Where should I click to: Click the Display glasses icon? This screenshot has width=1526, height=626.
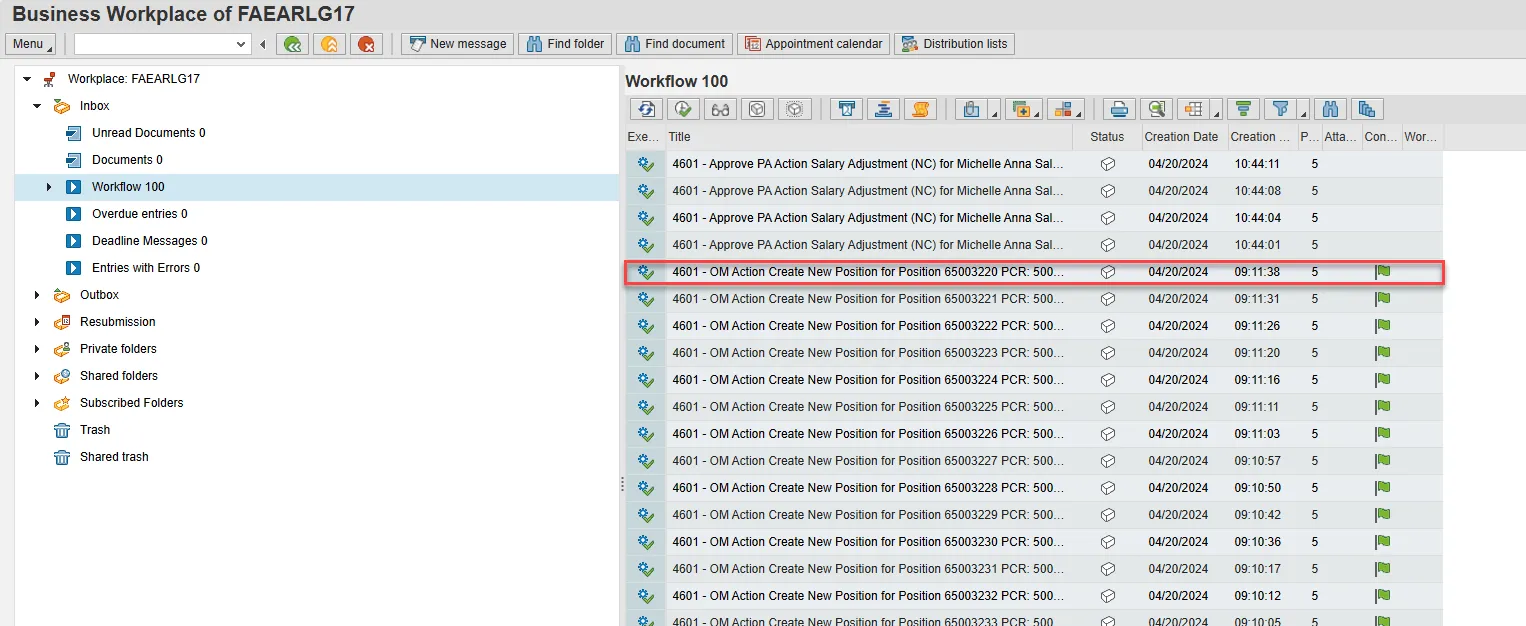pyautogui.click(x=720, y=110)
